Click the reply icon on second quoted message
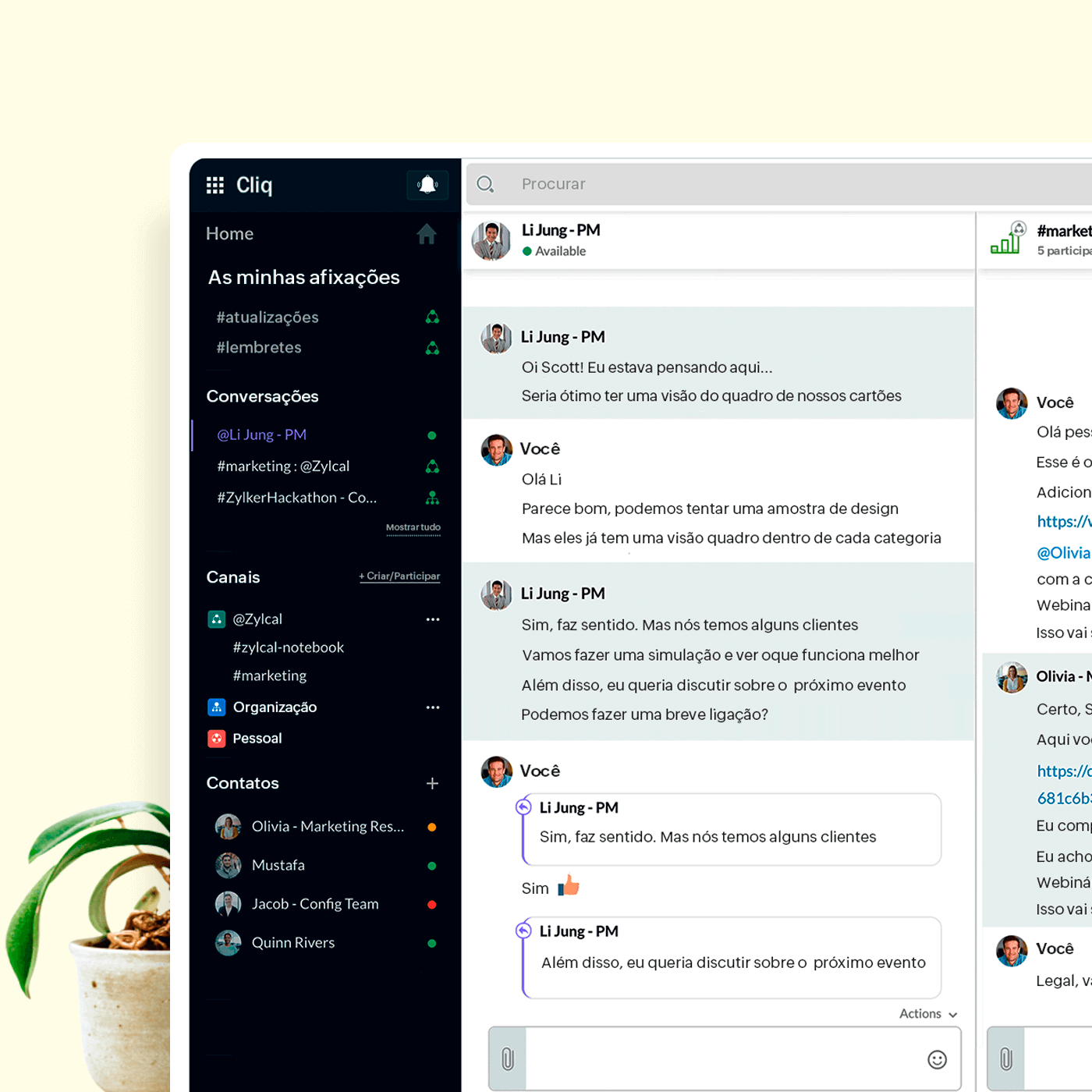The width and height of the screenshot is (1092, 1092). 523,931
